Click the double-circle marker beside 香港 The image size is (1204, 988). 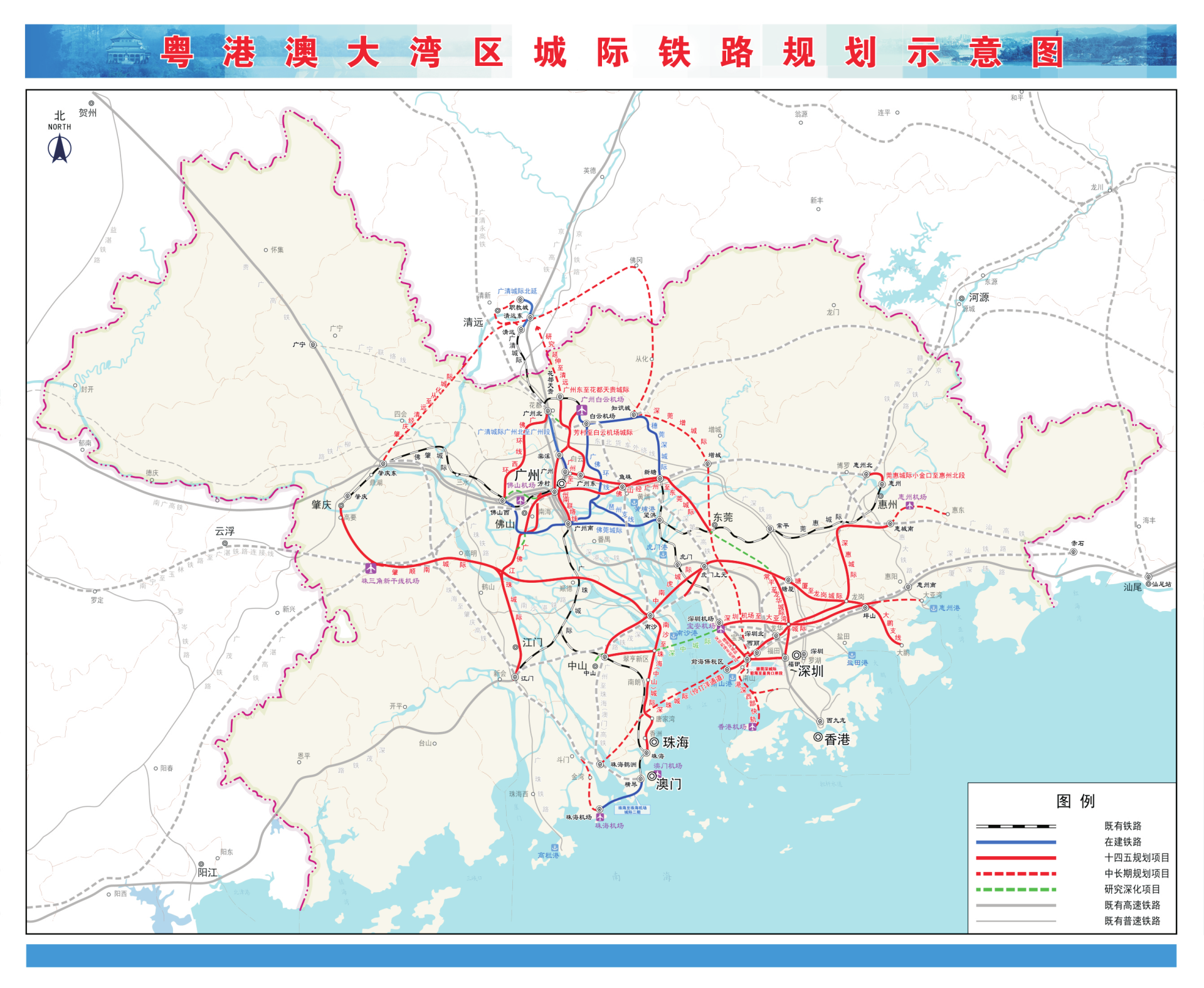818,737
